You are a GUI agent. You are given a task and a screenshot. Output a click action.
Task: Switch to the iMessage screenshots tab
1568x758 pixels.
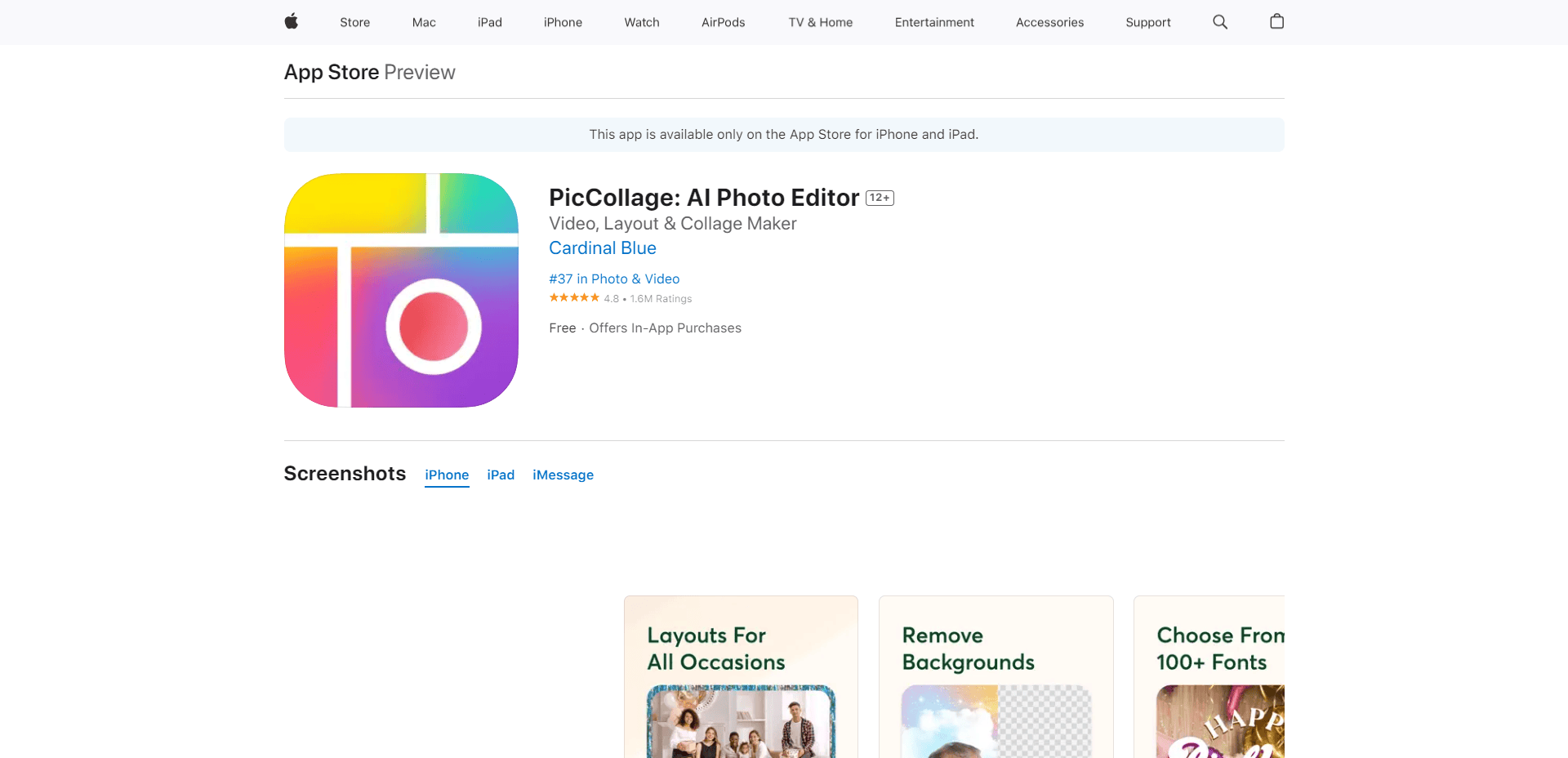563,475
